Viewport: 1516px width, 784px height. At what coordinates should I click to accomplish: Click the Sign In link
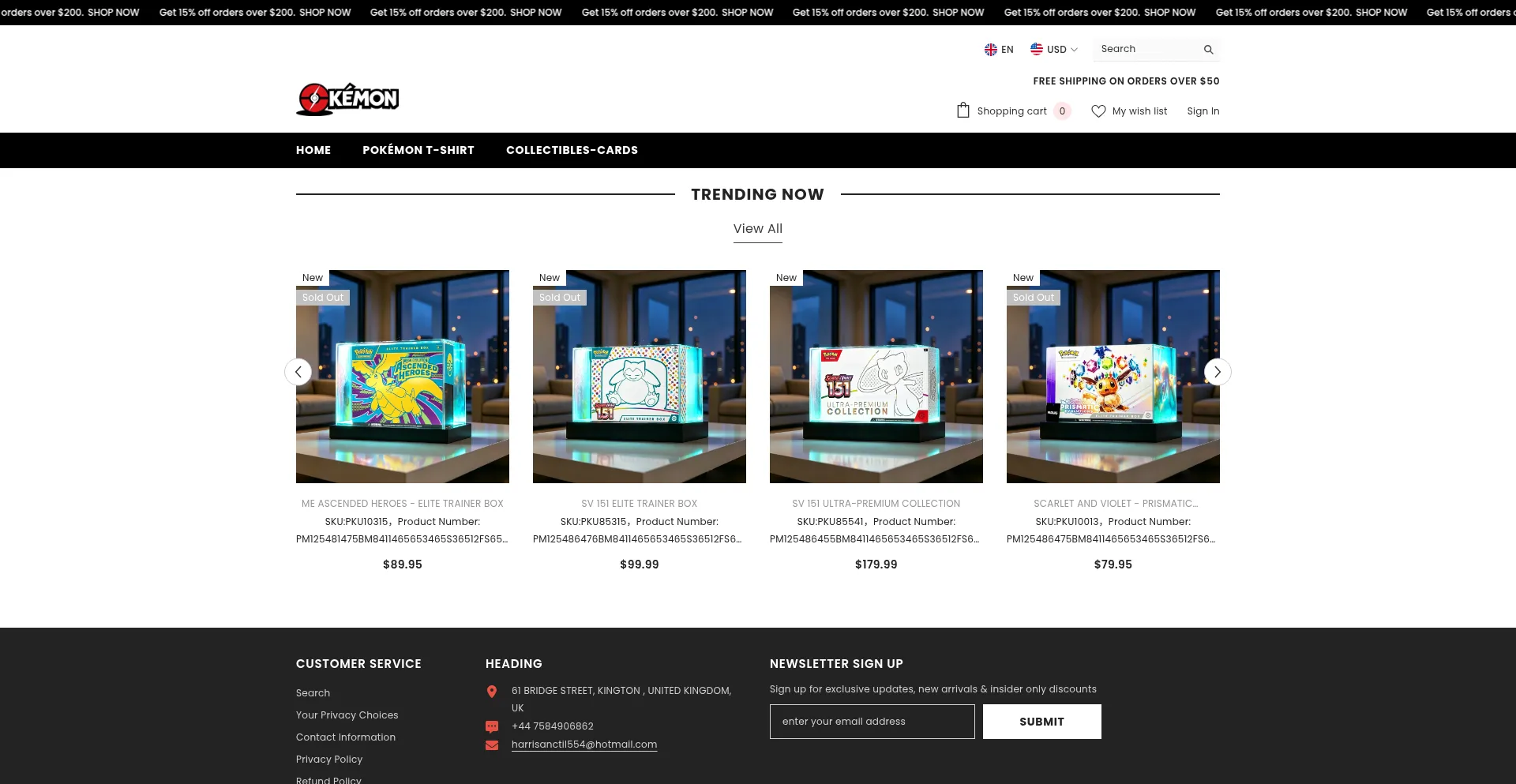coord(1203,111)
